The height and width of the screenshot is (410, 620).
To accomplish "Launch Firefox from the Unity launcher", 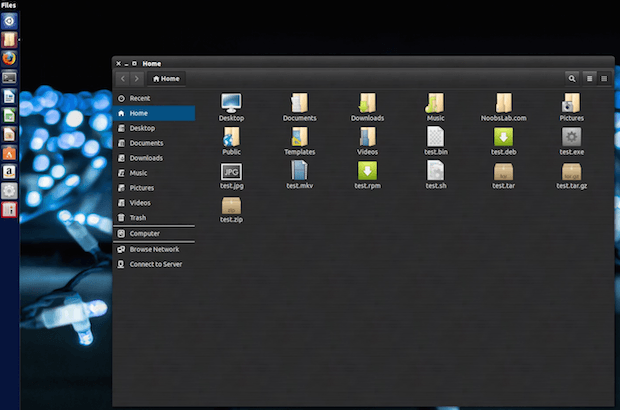I will pos(9,59).
